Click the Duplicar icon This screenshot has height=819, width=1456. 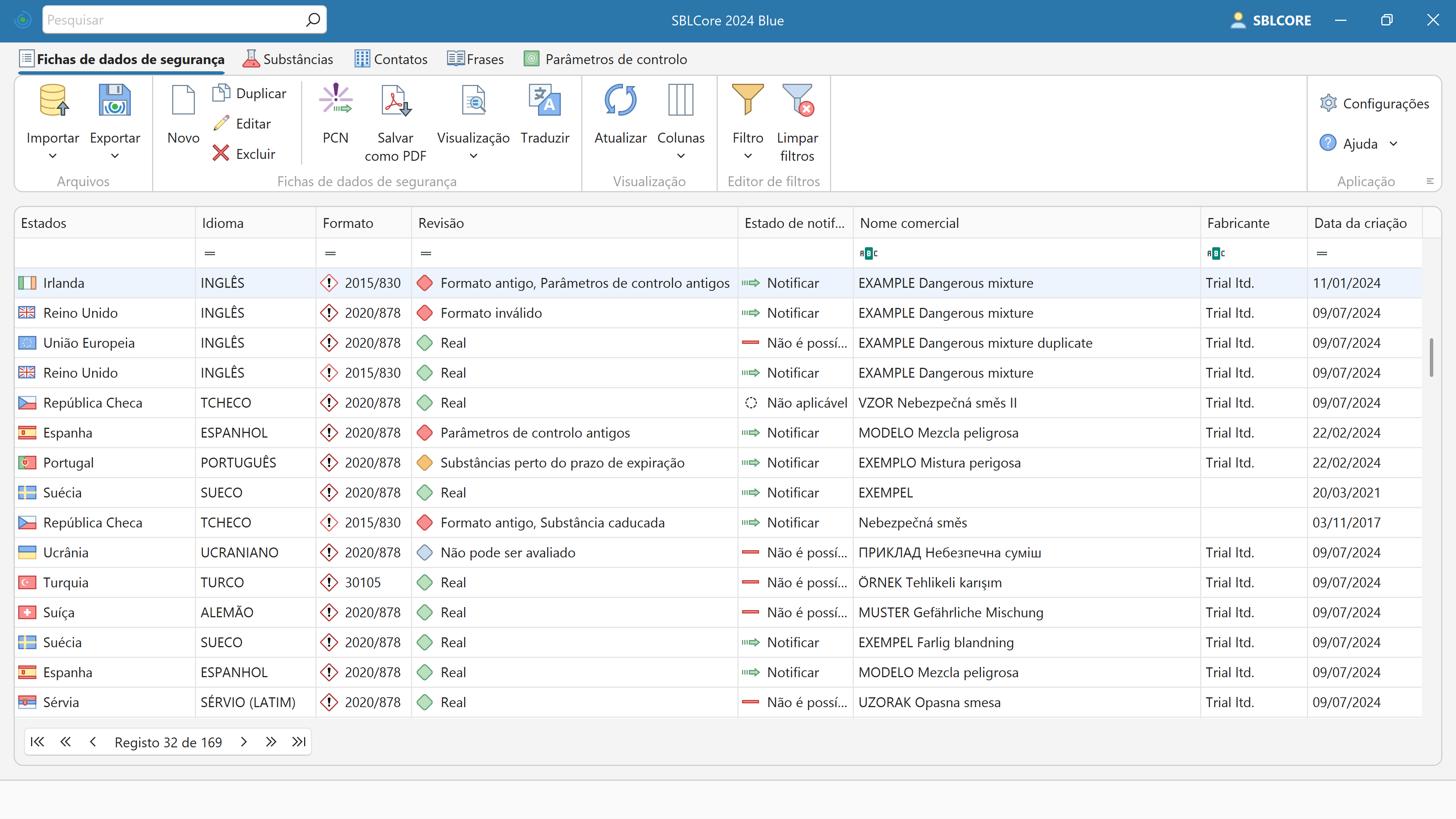pos(221,93)
